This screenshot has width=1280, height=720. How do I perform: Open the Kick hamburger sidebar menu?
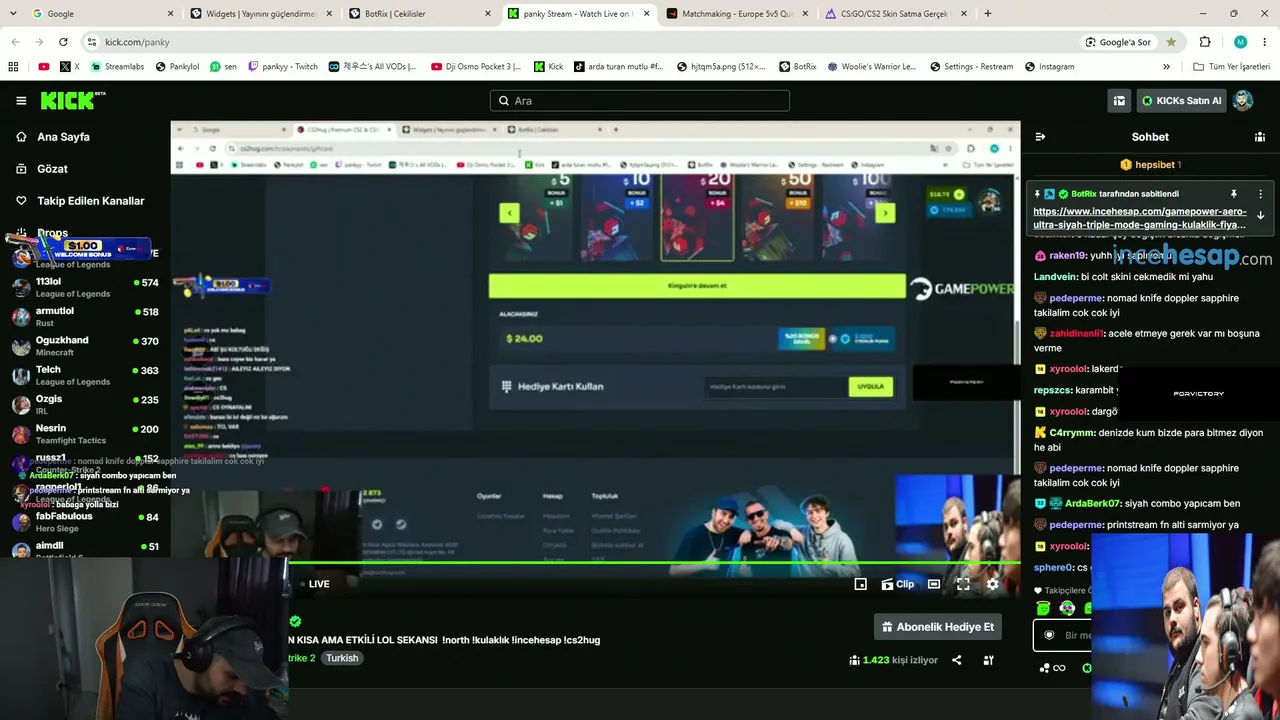(21, 100)
